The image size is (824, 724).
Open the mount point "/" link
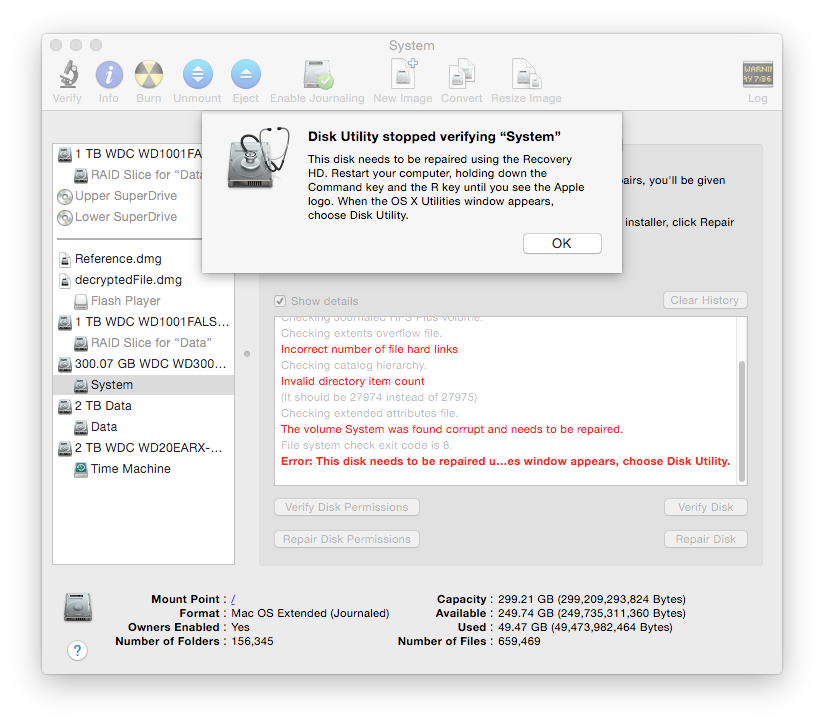233,599
